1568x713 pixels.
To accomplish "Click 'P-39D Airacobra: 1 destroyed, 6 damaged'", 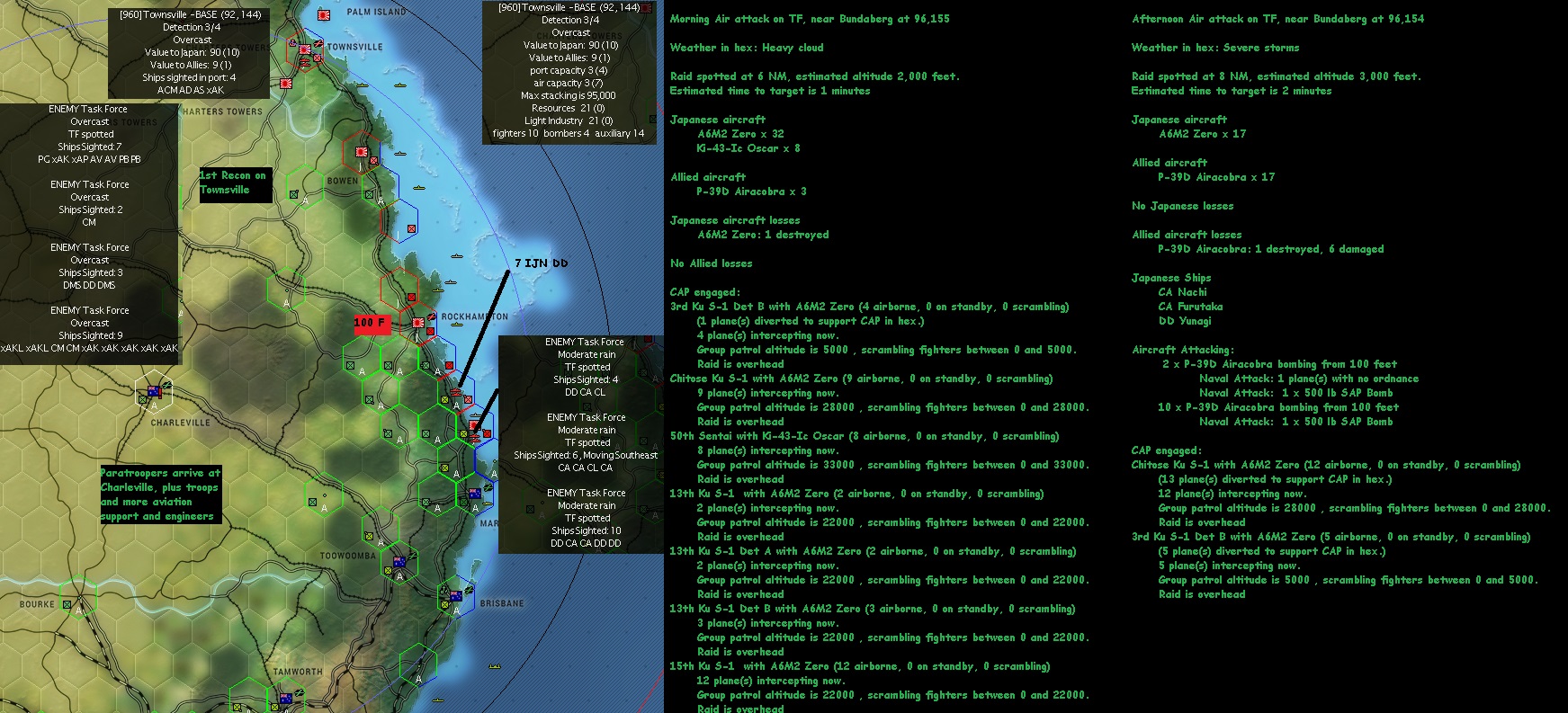I will pos(1271,249).
